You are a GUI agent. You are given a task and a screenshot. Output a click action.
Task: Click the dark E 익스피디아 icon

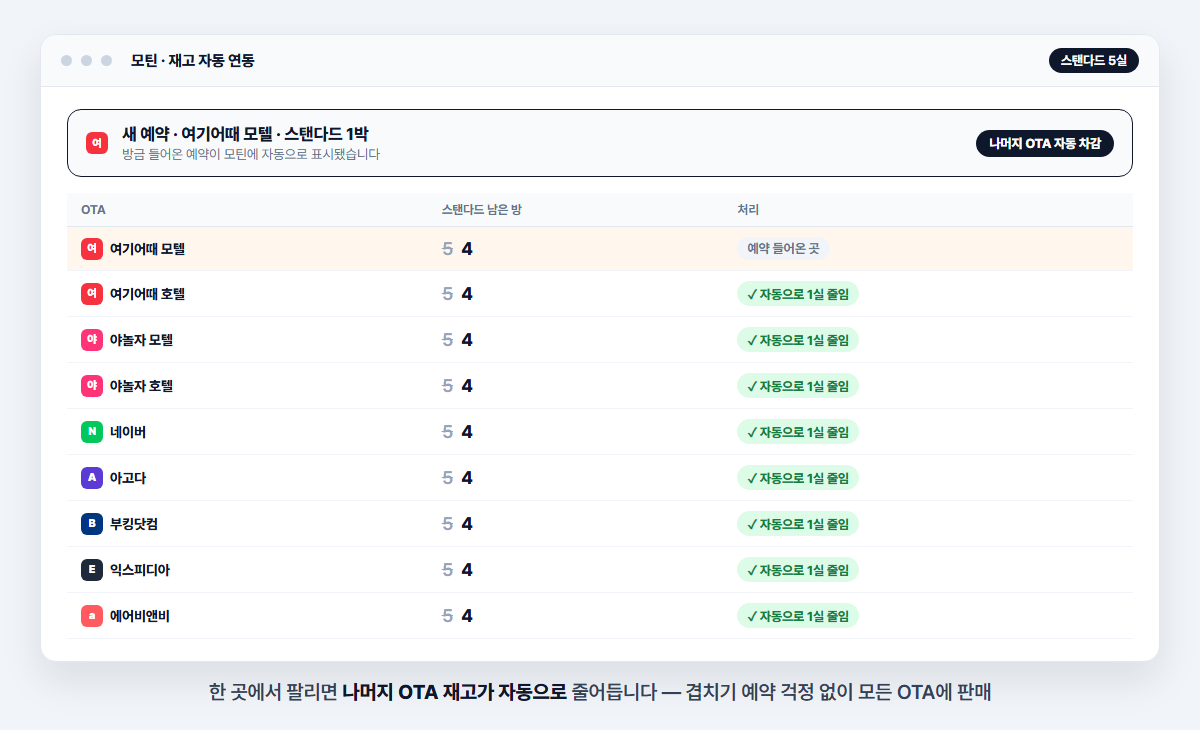pyautogui.click(x=92, y=570)
